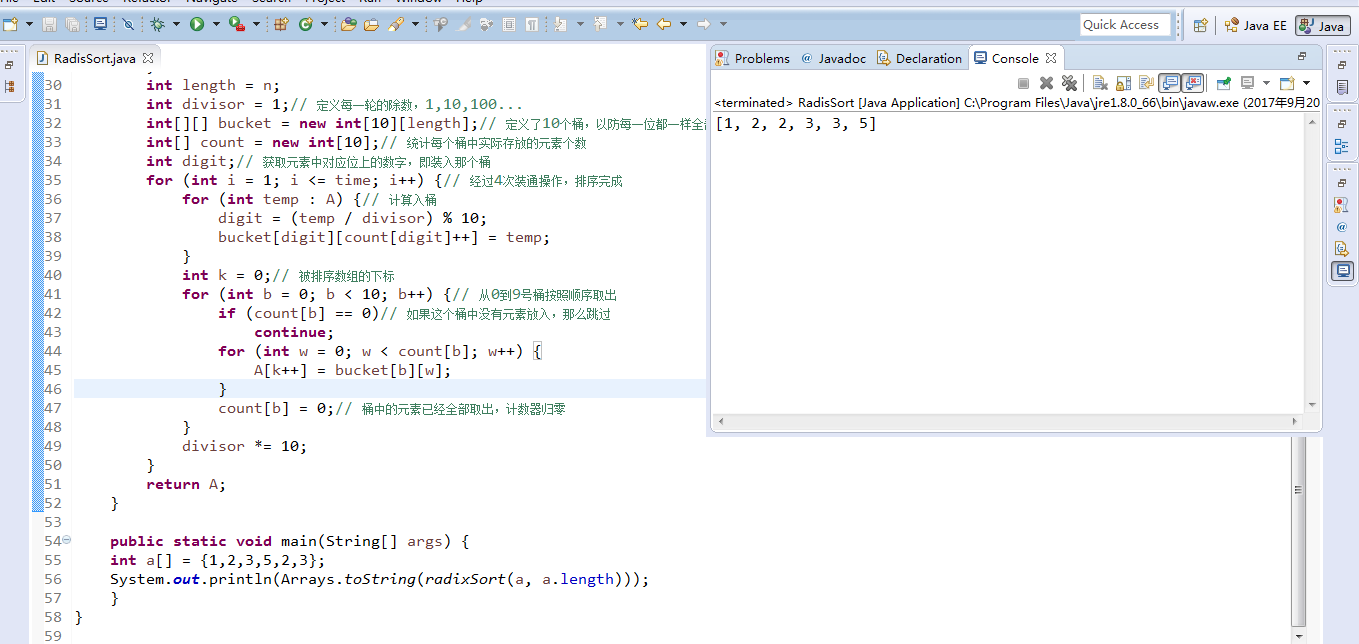Click the editor vertical scrollbar
Image resolution: width=1359 pixels, height=644 pixels.
tap(1298, 530)
